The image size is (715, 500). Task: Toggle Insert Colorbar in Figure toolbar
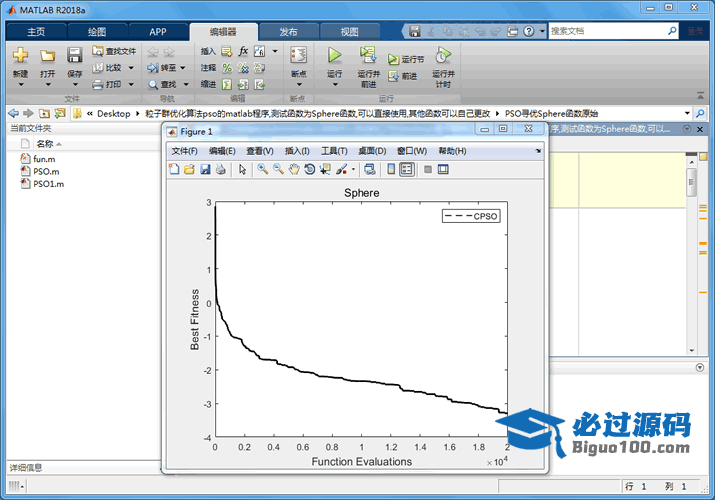click(x=391, y=170)
